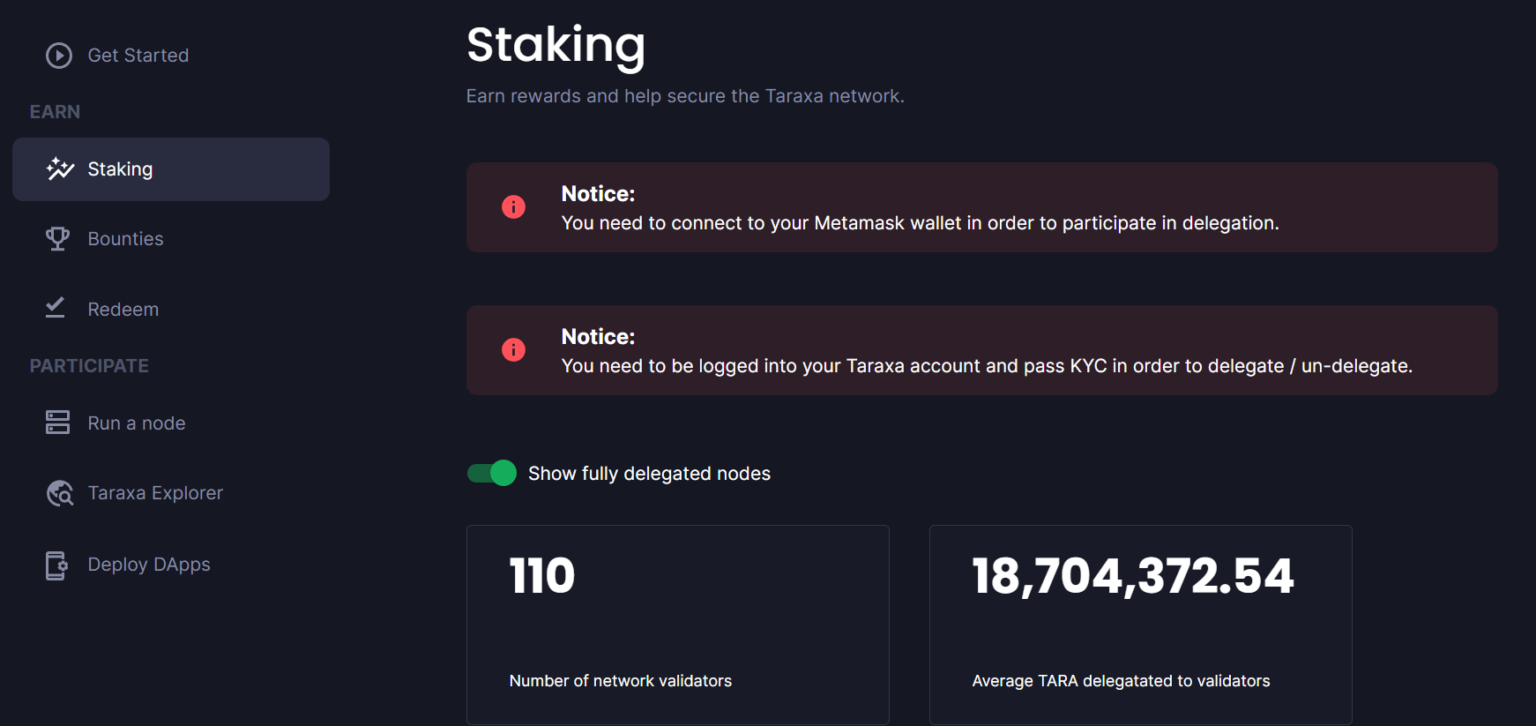Select the Get Started play icon
The height and width of the screenshot is (726, 1536).
click(58, 55)
